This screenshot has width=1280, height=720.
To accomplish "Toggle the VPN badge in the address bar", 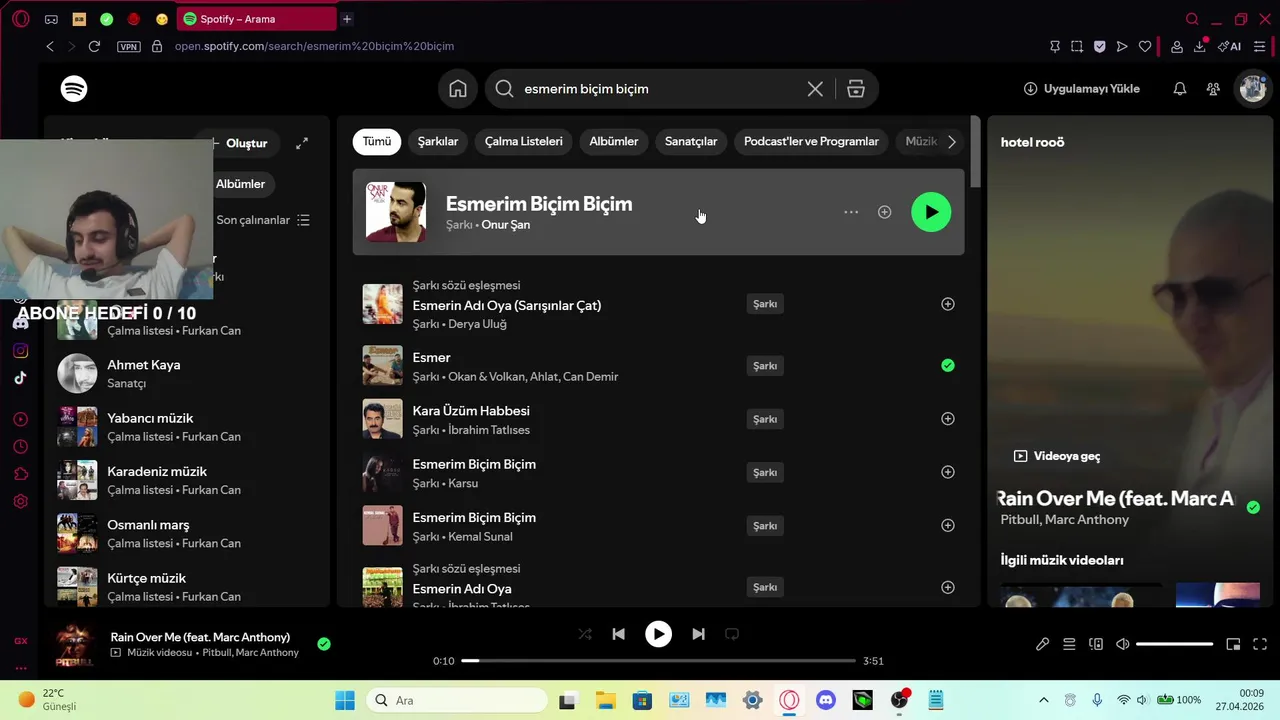I will click(x=129, y=46).
